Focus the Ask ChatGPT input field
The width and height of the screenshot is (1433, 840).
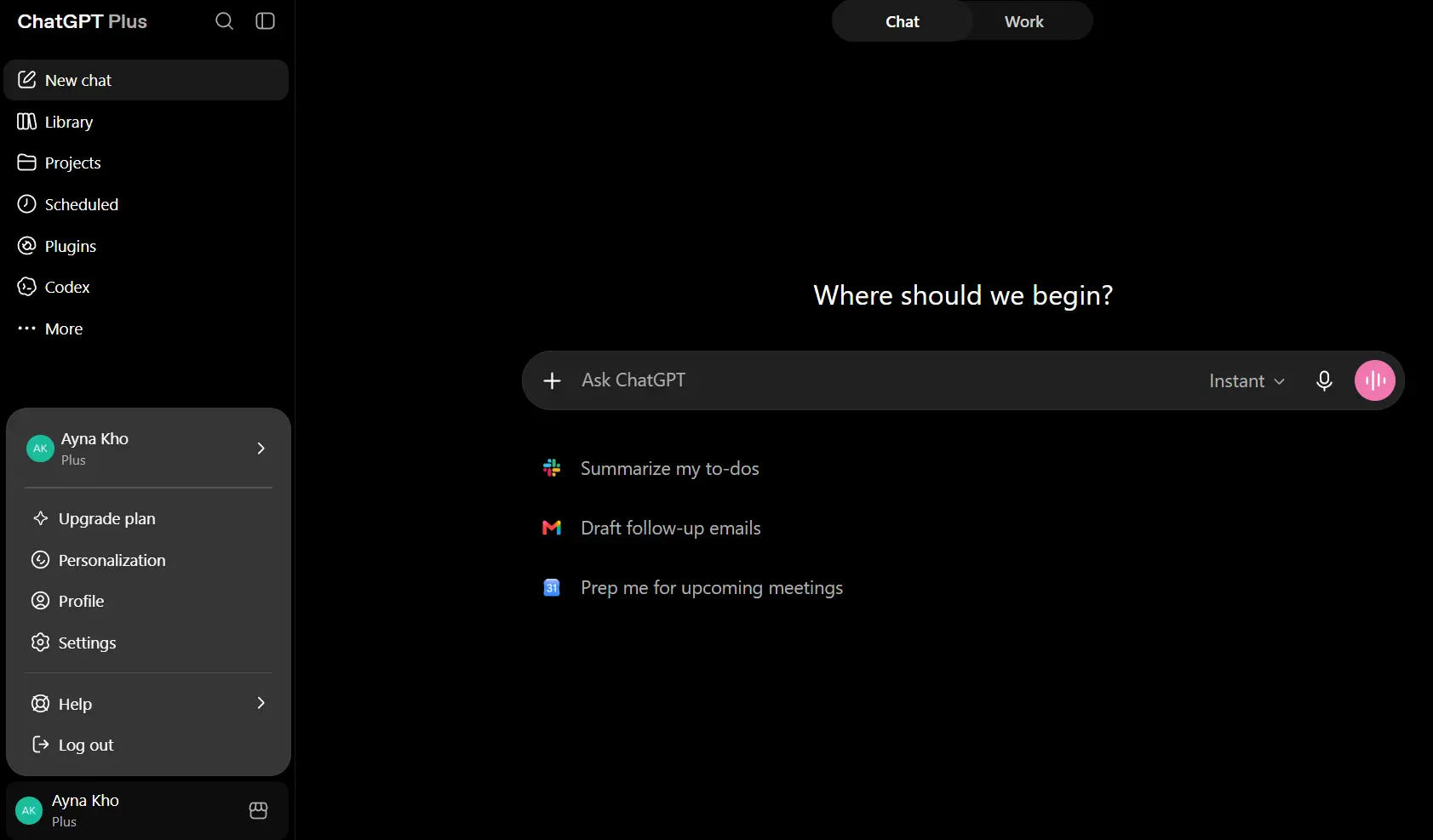886,380
